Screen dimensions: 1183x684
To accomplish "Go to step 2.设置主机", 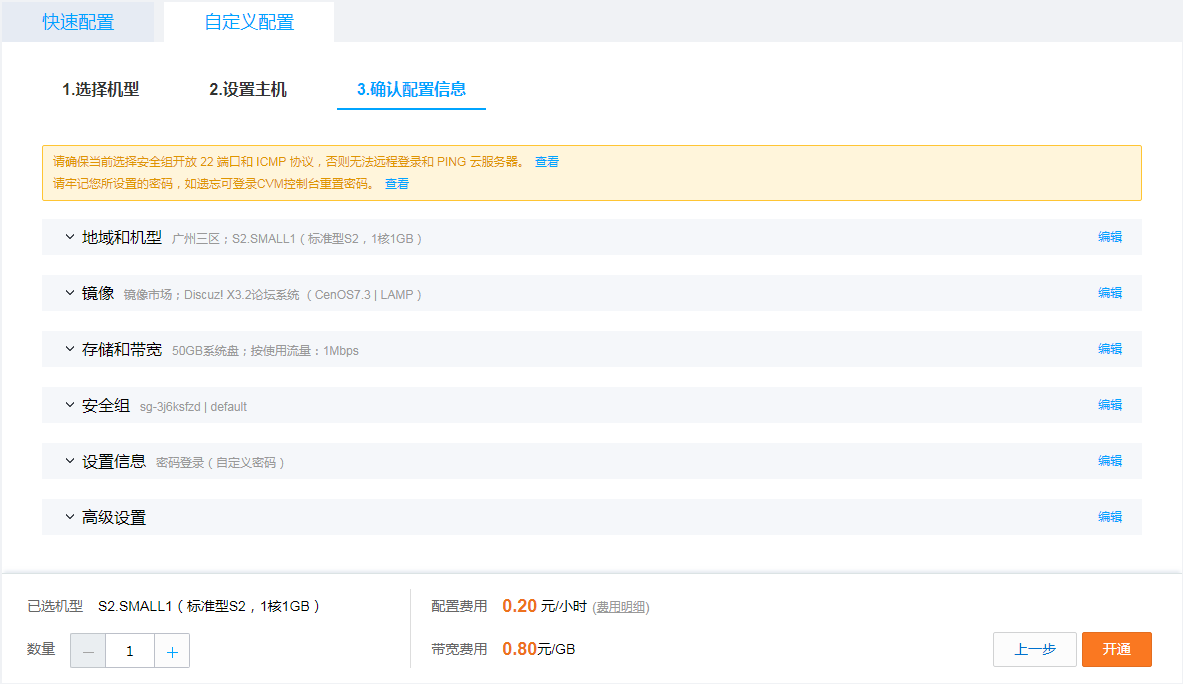I will 247,90.
